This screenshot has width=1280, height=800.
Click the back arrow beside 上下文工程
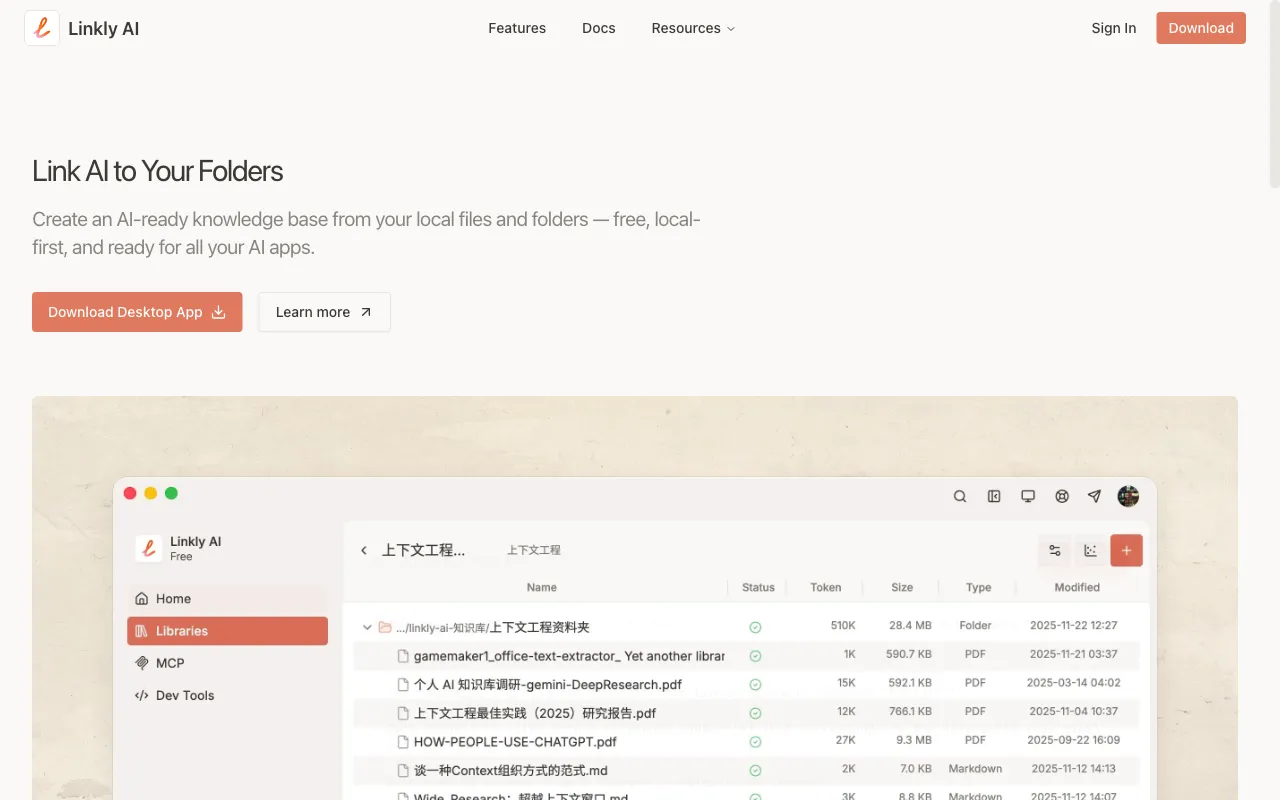tap(364, 550)
